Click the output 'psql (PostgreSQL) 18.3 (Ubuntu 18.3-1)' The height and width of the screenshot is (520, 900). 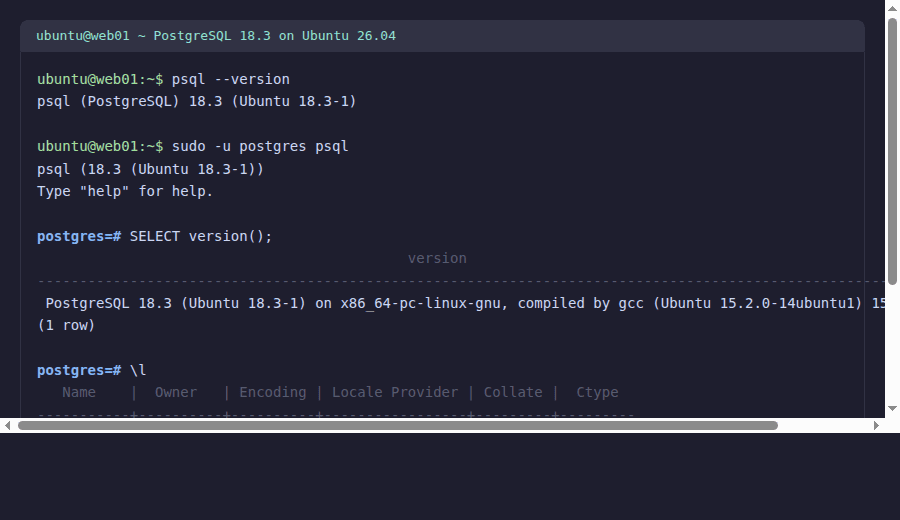(196, 102)
